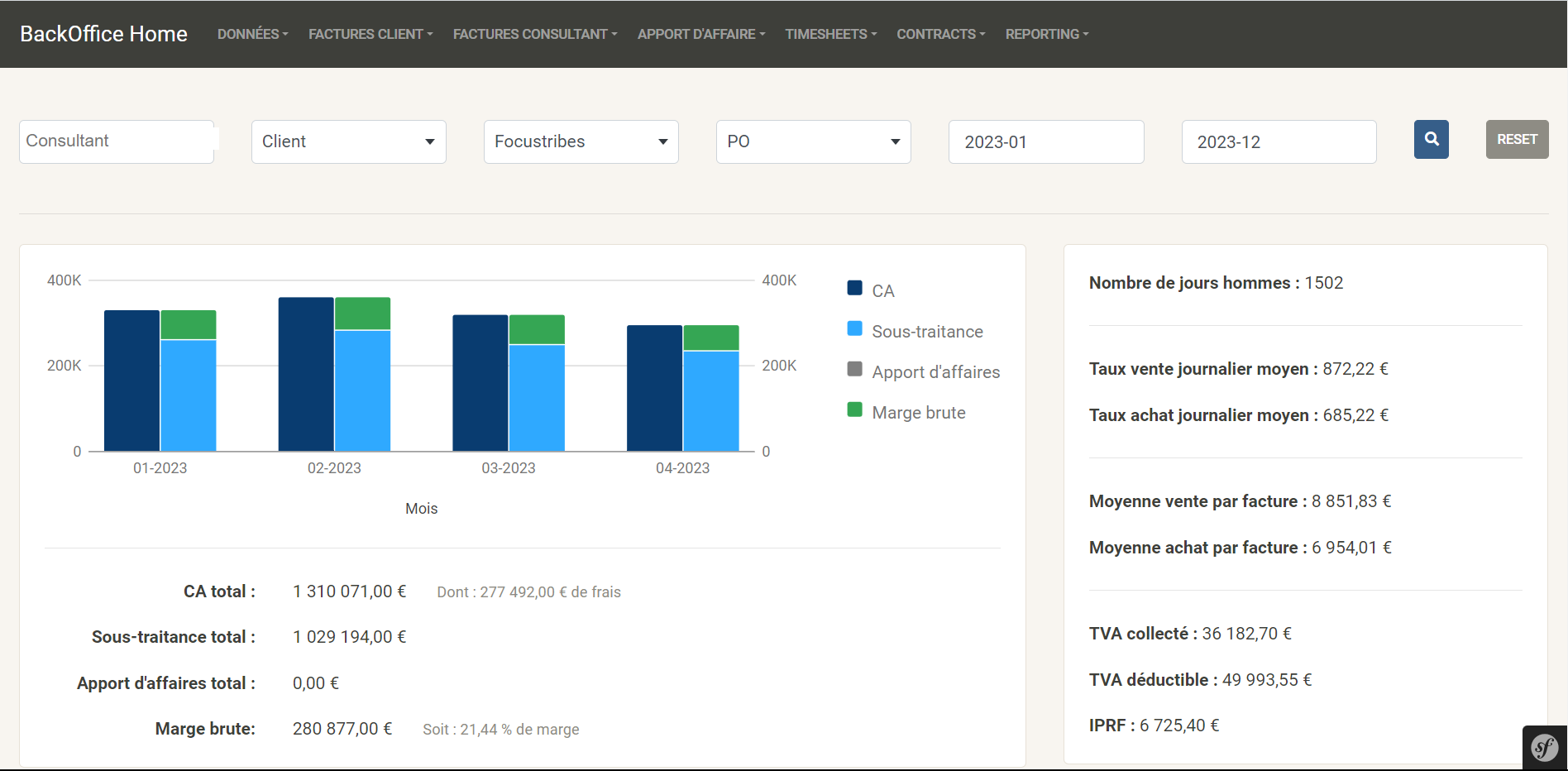Toggle the Marge brute legend swatch
The height and width of the screenshot is (771, 1568).
click(x=855, y=409)
